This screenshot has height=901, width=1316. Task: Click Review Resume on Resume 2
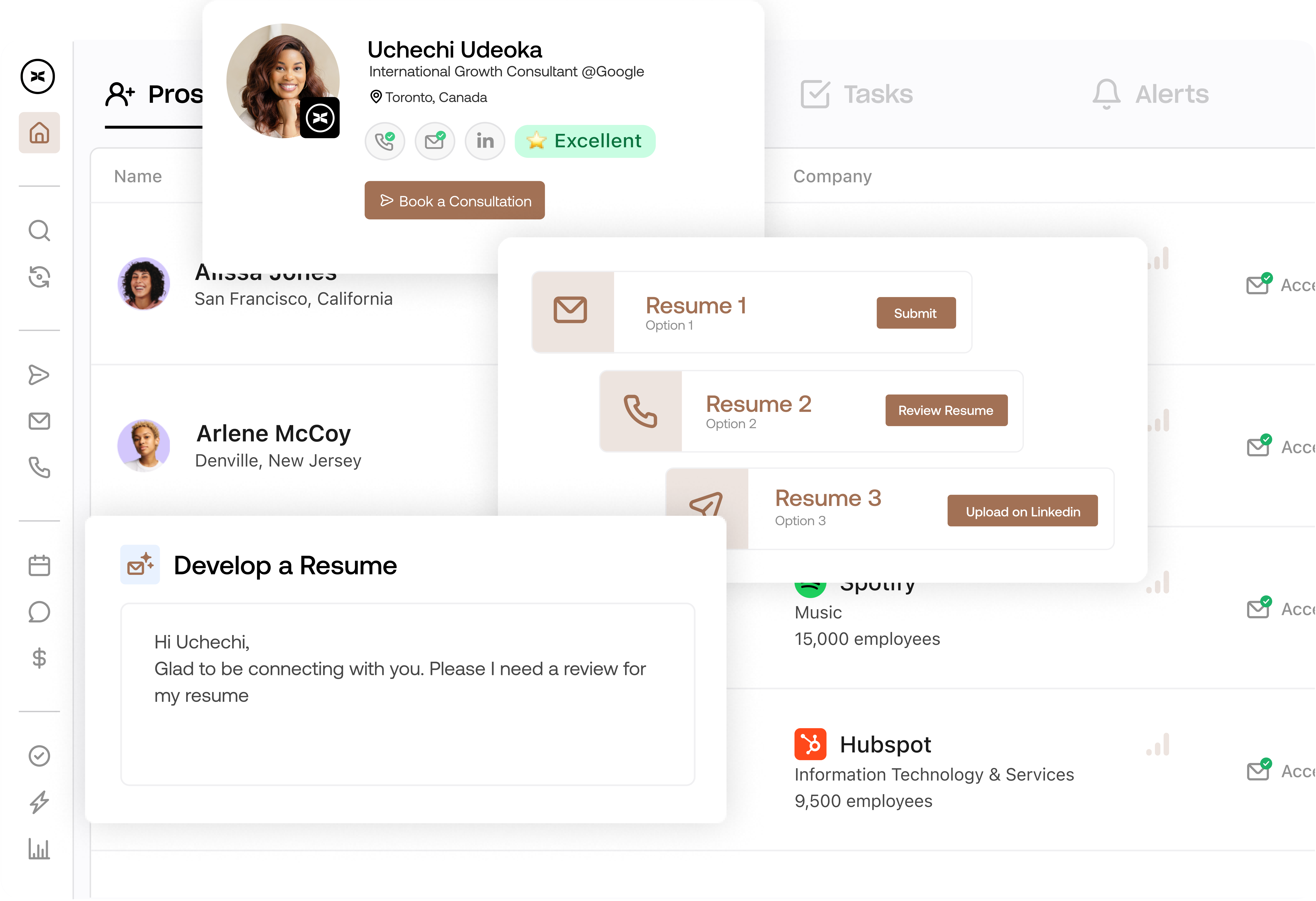tap(947, 411)
